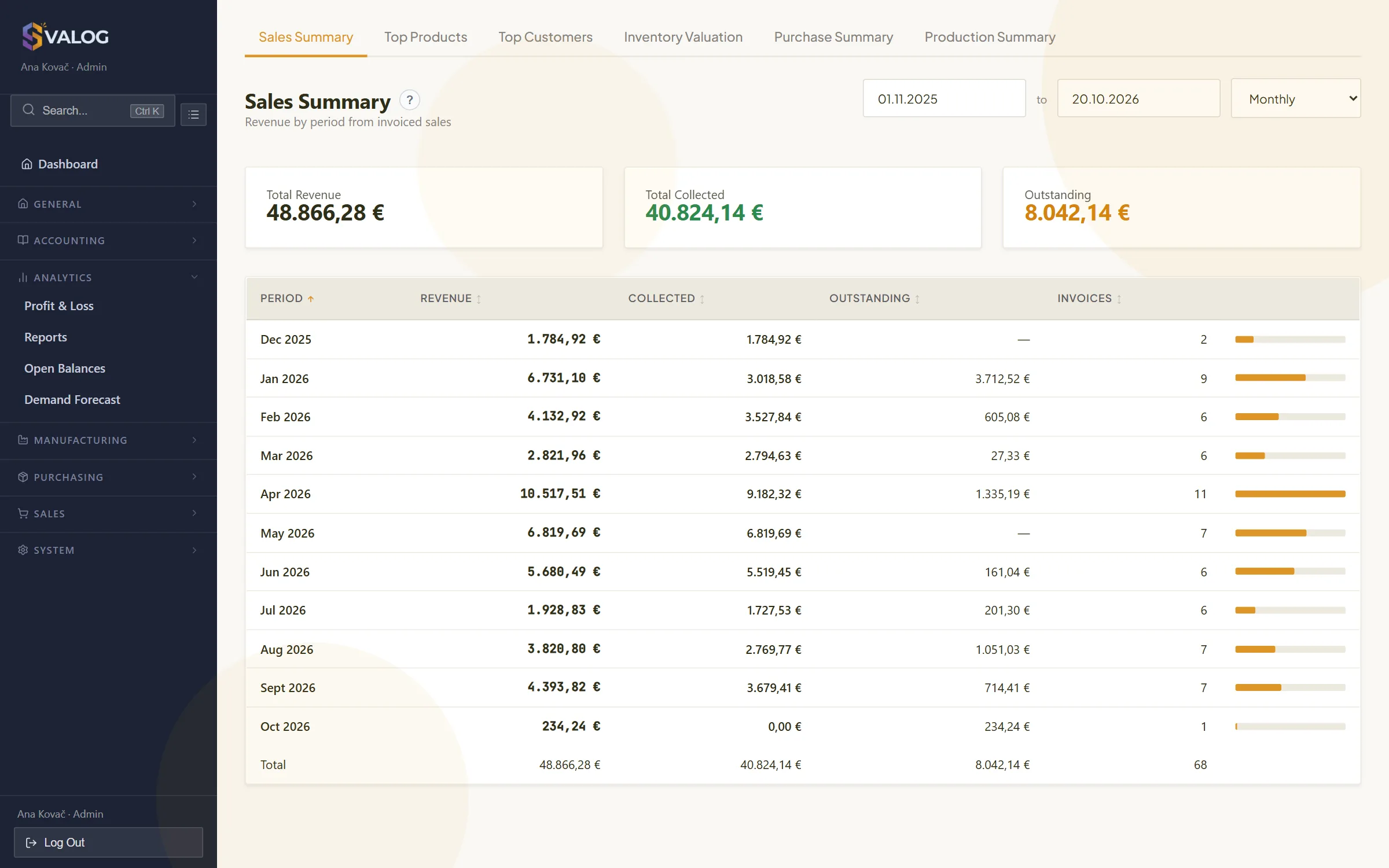
Task: Click the search magnifier icon
Action: pyautogui.click(x=28, y=110)
